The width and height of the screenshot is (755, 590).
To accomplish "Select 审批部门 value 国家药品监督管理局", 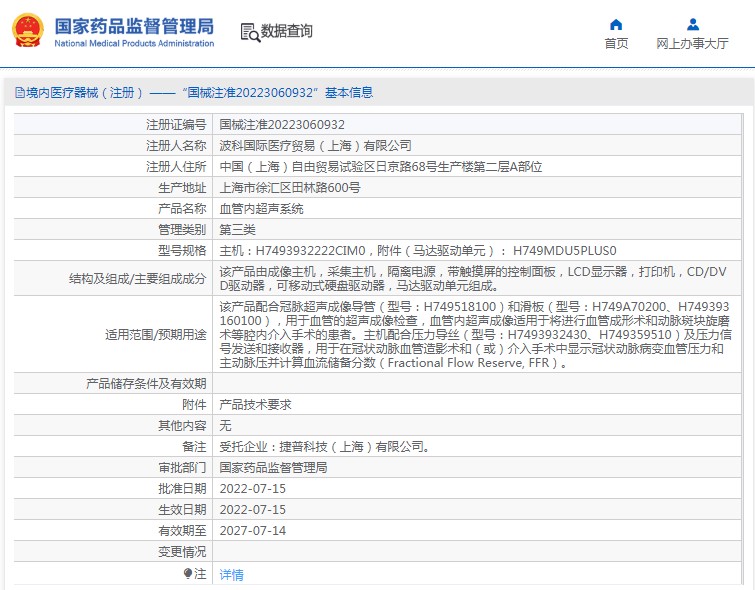I will [x=273, y=467].
